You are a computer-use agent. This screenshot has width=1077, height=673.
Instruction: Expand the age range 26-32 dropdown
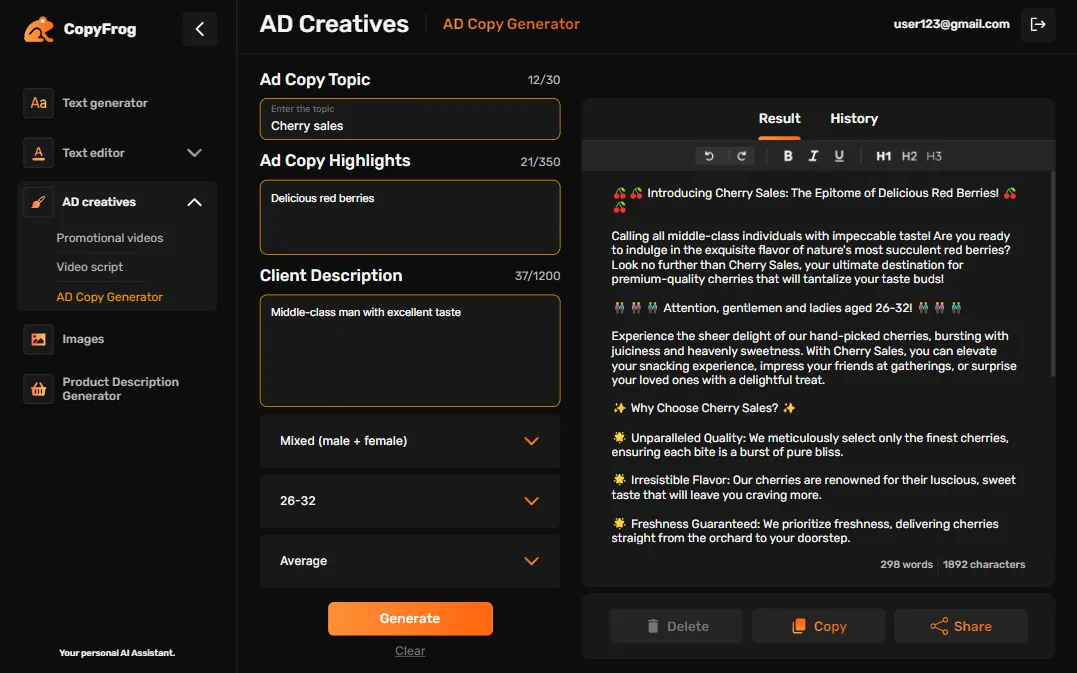coord(410,501)
